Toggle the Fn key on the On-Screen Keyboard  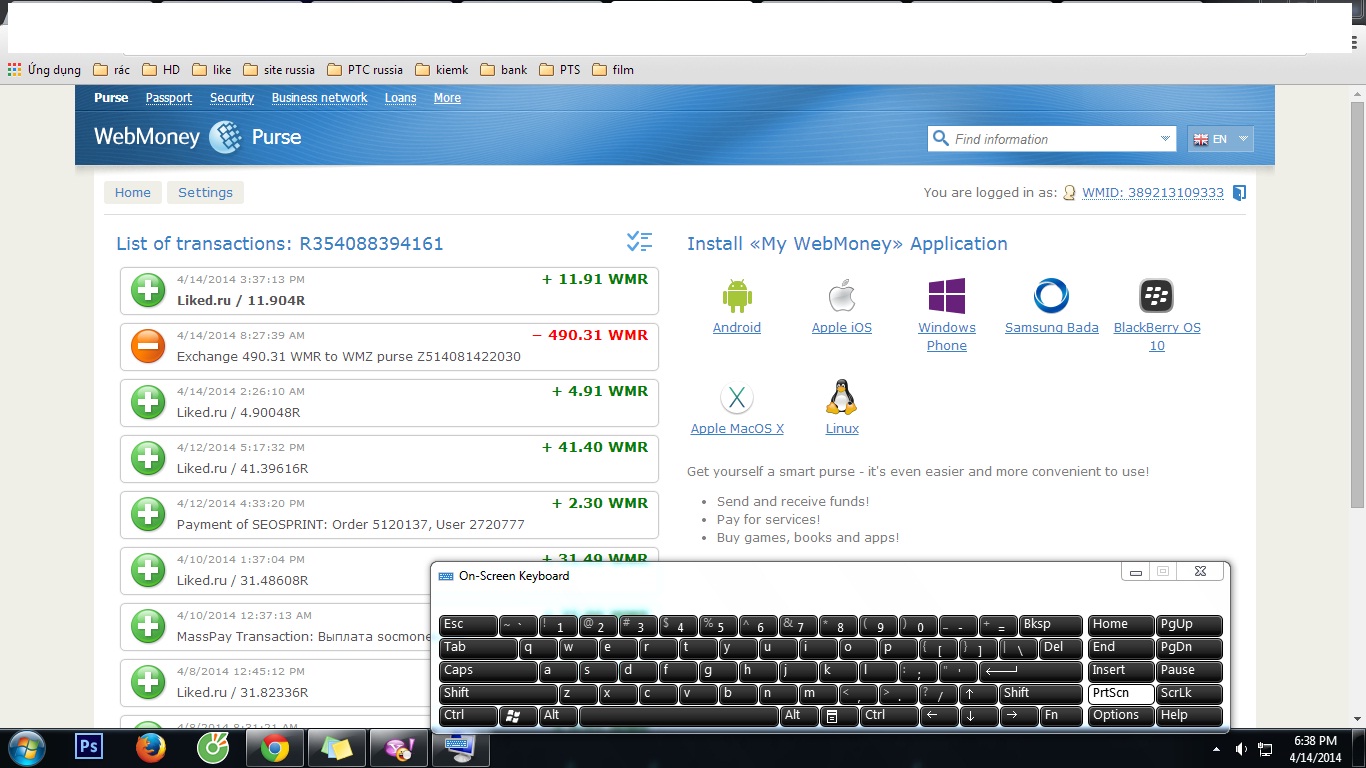[x=1062, y=716]
